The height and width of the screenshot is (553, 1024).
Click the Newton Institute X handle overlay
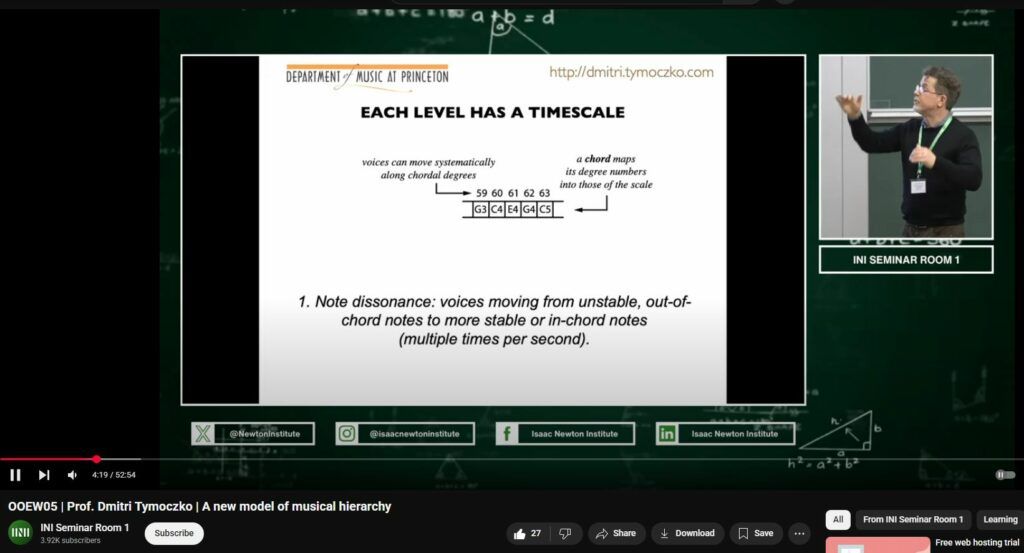point(253,434)
